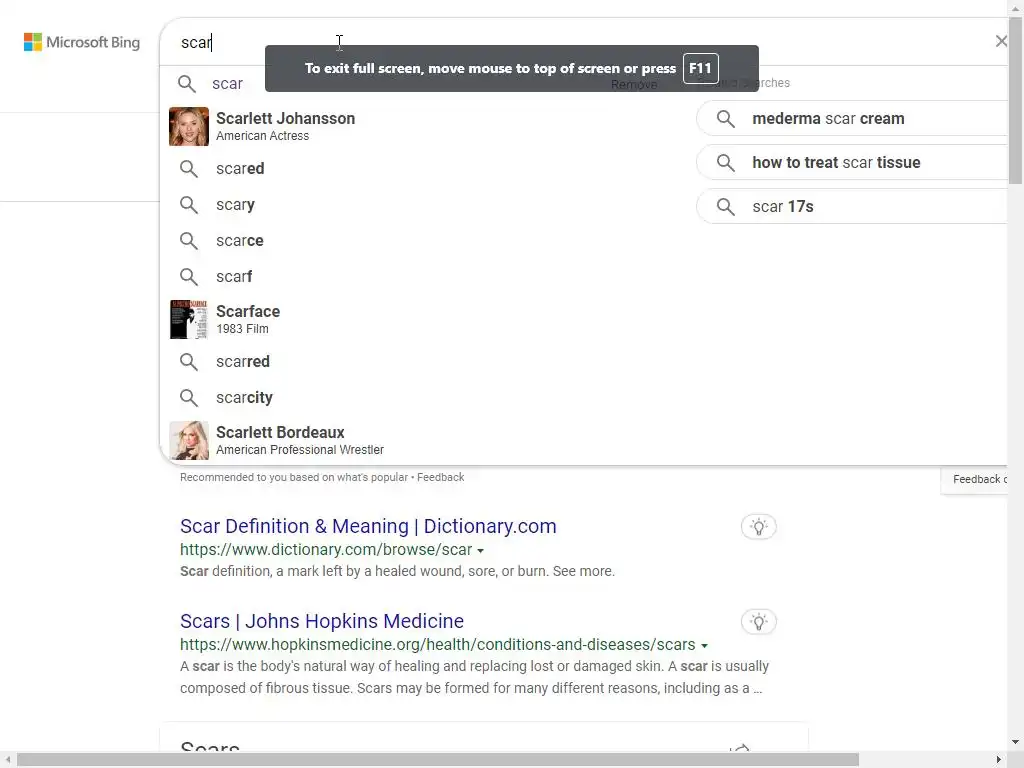The width and height of the screenshot is (1024, 768).
Task: Select the top 'scar' search suggestion
Action: (x=227, y=84)
